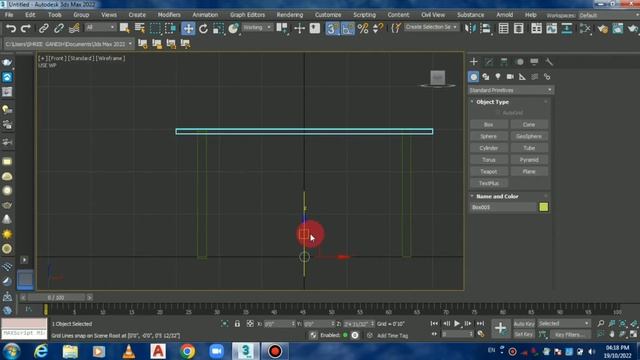Click the time slider 0/100 handle
This screenshot has width=640, height=360.
pos(56,298)
